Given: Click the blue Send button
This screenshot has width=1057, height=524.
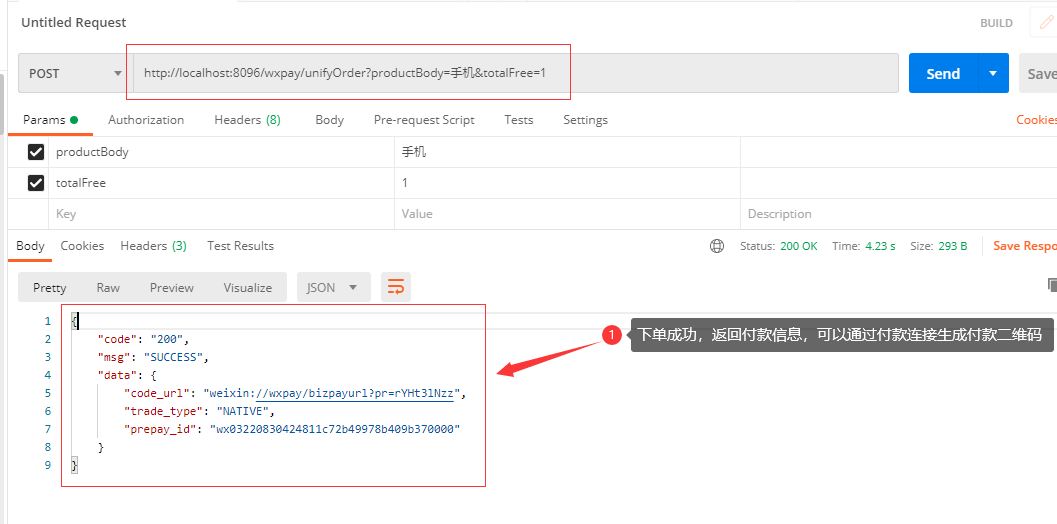Looking at the screenshot, I should pos(943,73).
